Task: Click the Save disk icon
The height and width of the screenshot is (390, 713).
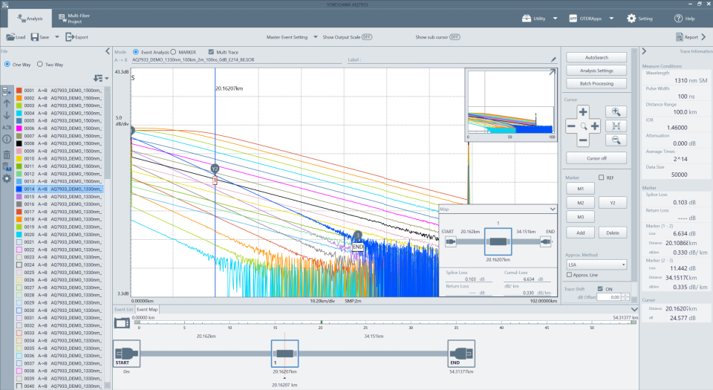Action: pyautogui.click(x=35, y=37)
